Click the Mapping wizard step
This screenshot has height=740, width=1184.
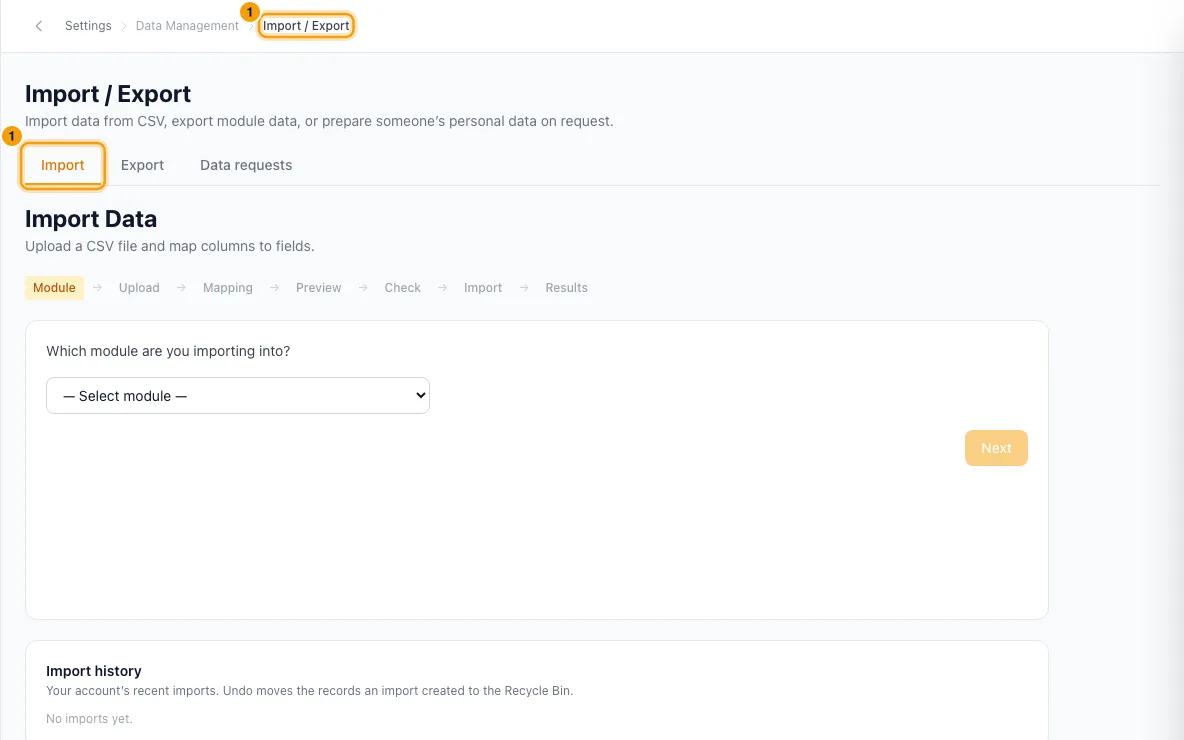pos(227,288)
